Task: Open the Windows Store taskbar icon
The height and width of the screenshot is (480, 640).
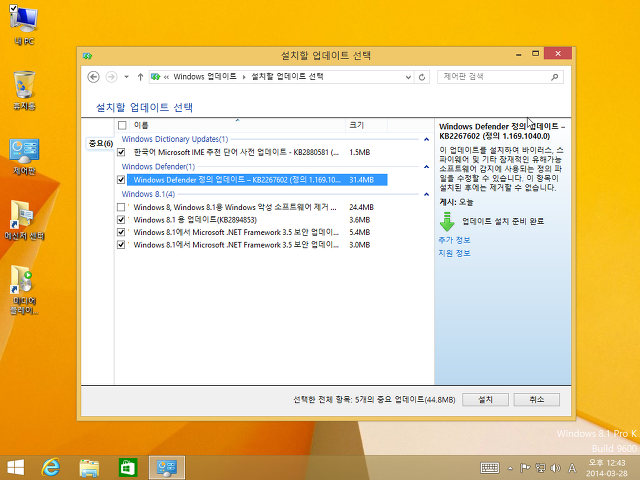Action: click(128, 468)
